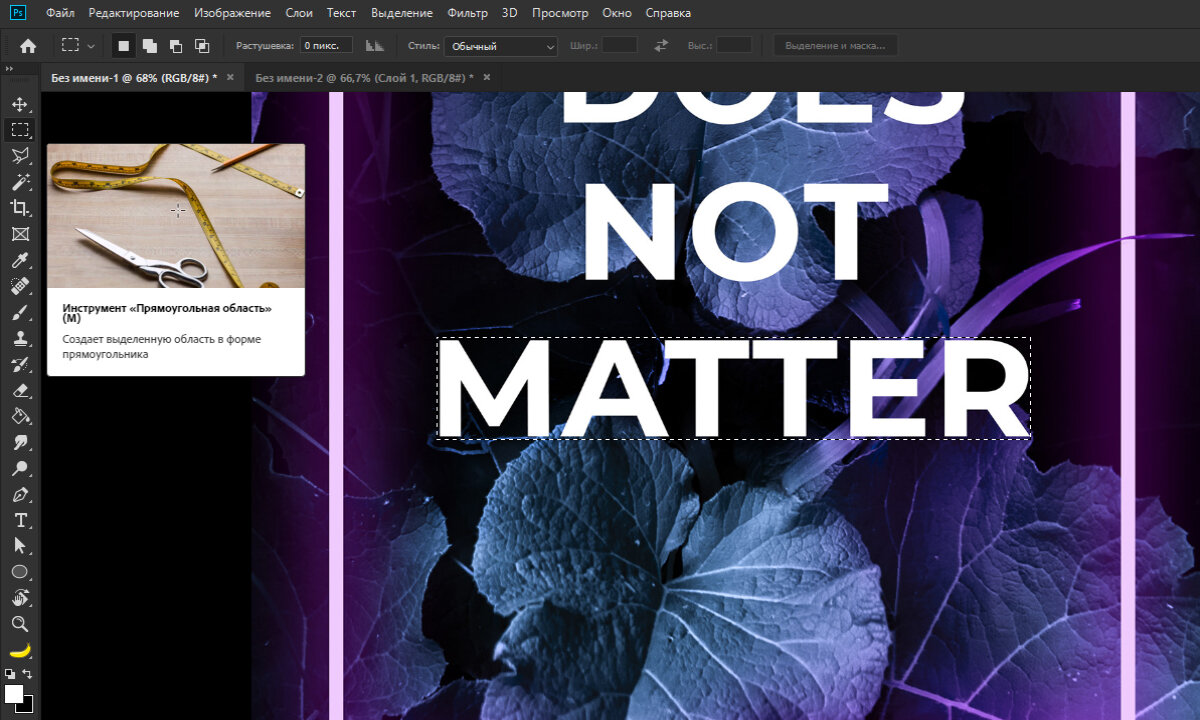This screenshot has width=1200, height=720.
Task: Click the Растушевка feather input field
Action: pyautogui.click(x=328, y=46)
